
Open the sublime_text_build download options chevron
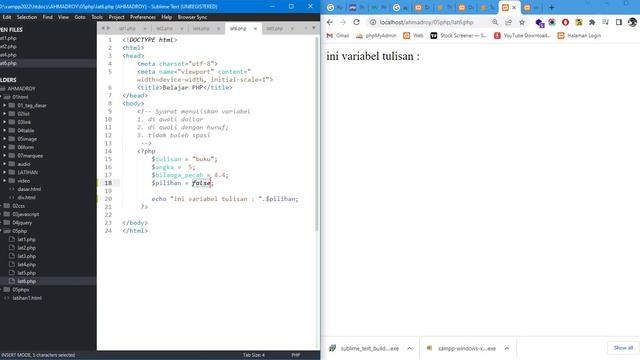tap(409, 349)
